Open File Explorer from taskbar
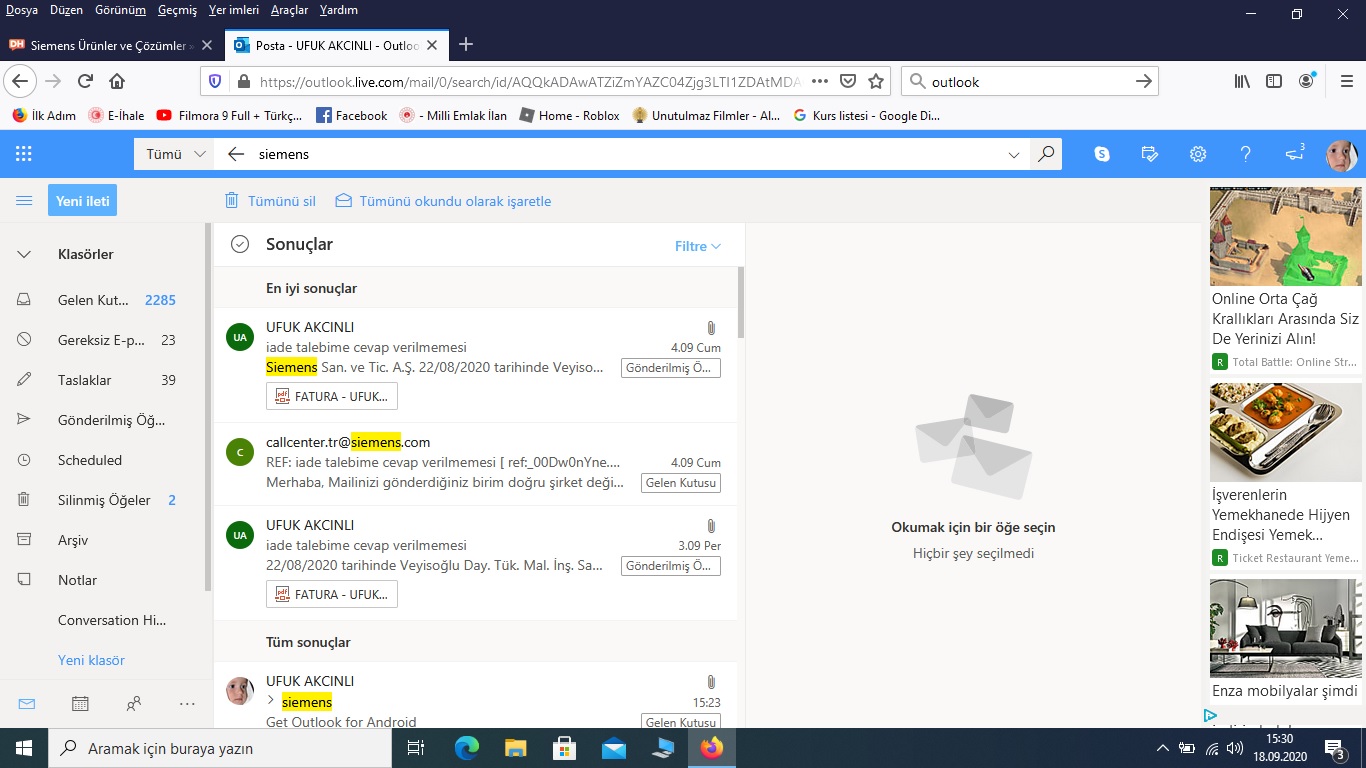This screenshot has height=768, width=1366. 515,748
